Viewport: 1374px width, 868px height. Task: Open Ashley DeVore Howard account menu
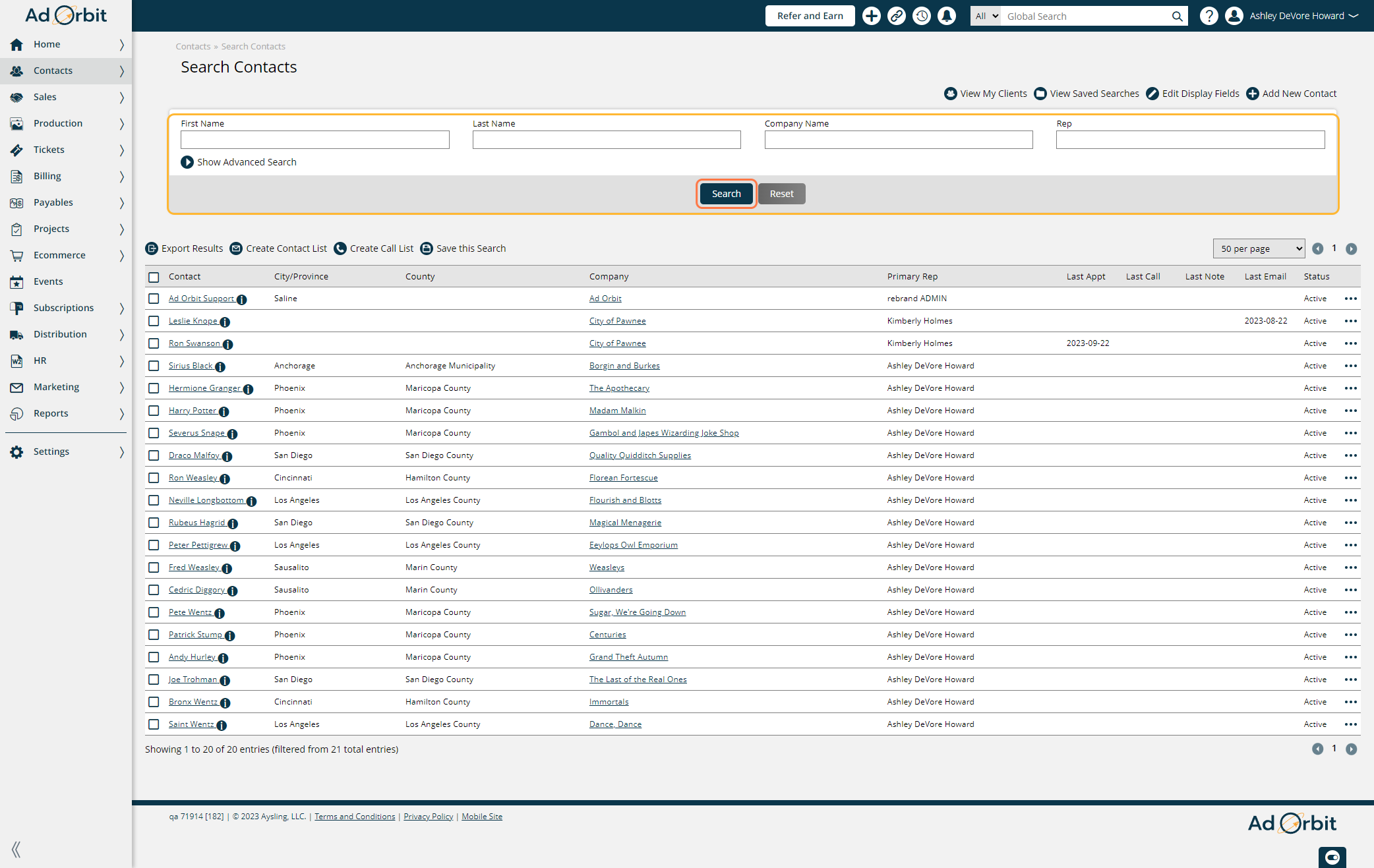pos(1303,16)
